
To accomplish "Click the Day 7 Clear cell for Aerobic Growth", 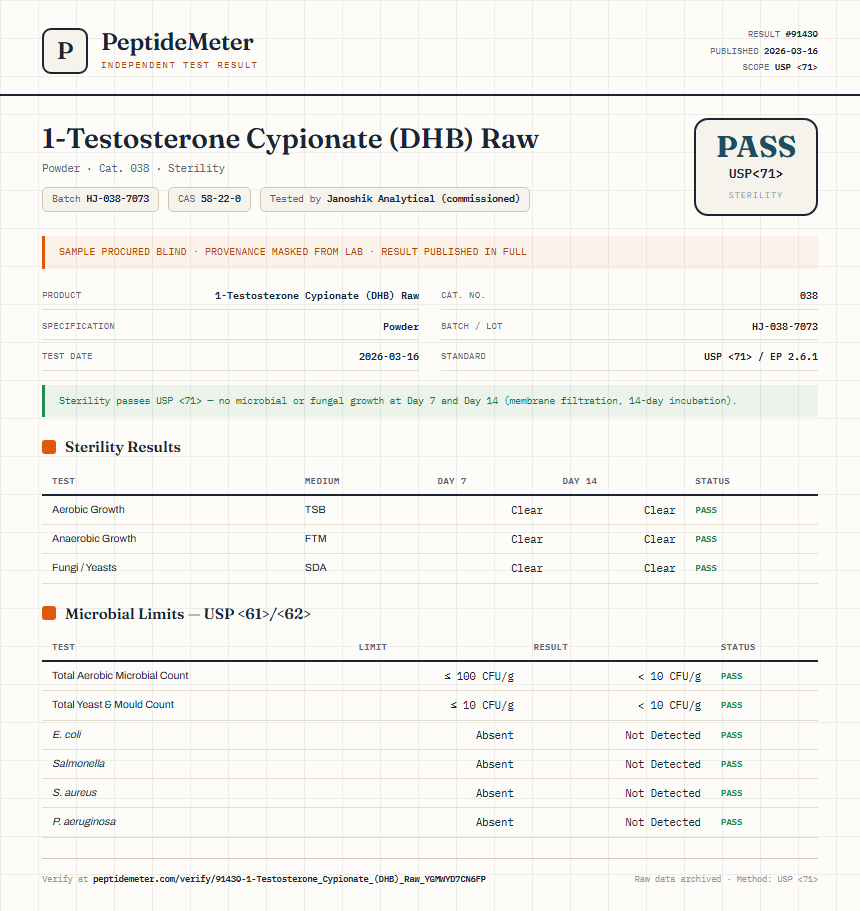I will point(527,510).
